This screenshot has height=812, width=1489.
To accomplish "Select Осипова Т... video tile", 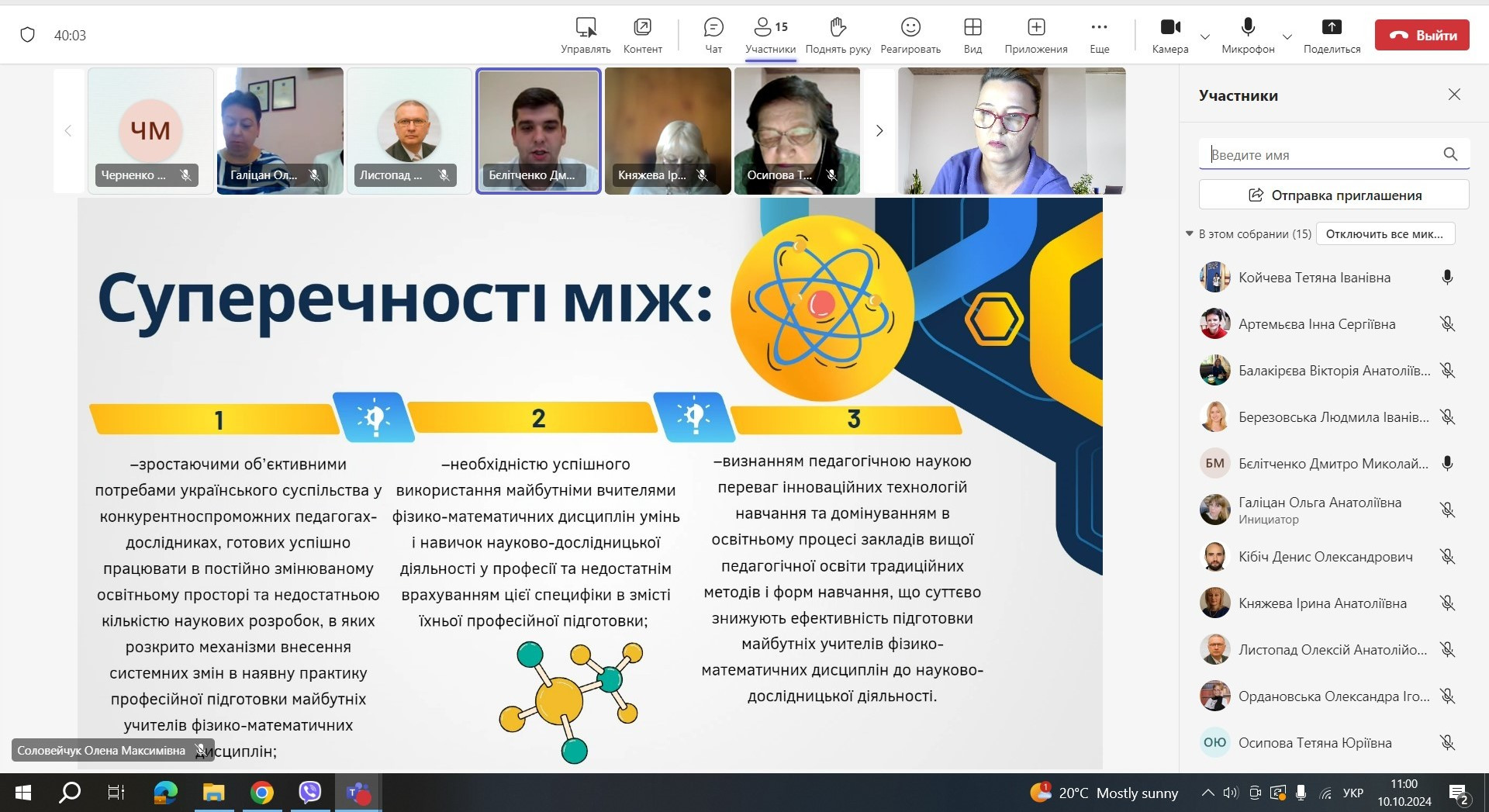I will (x=797, y=130).
